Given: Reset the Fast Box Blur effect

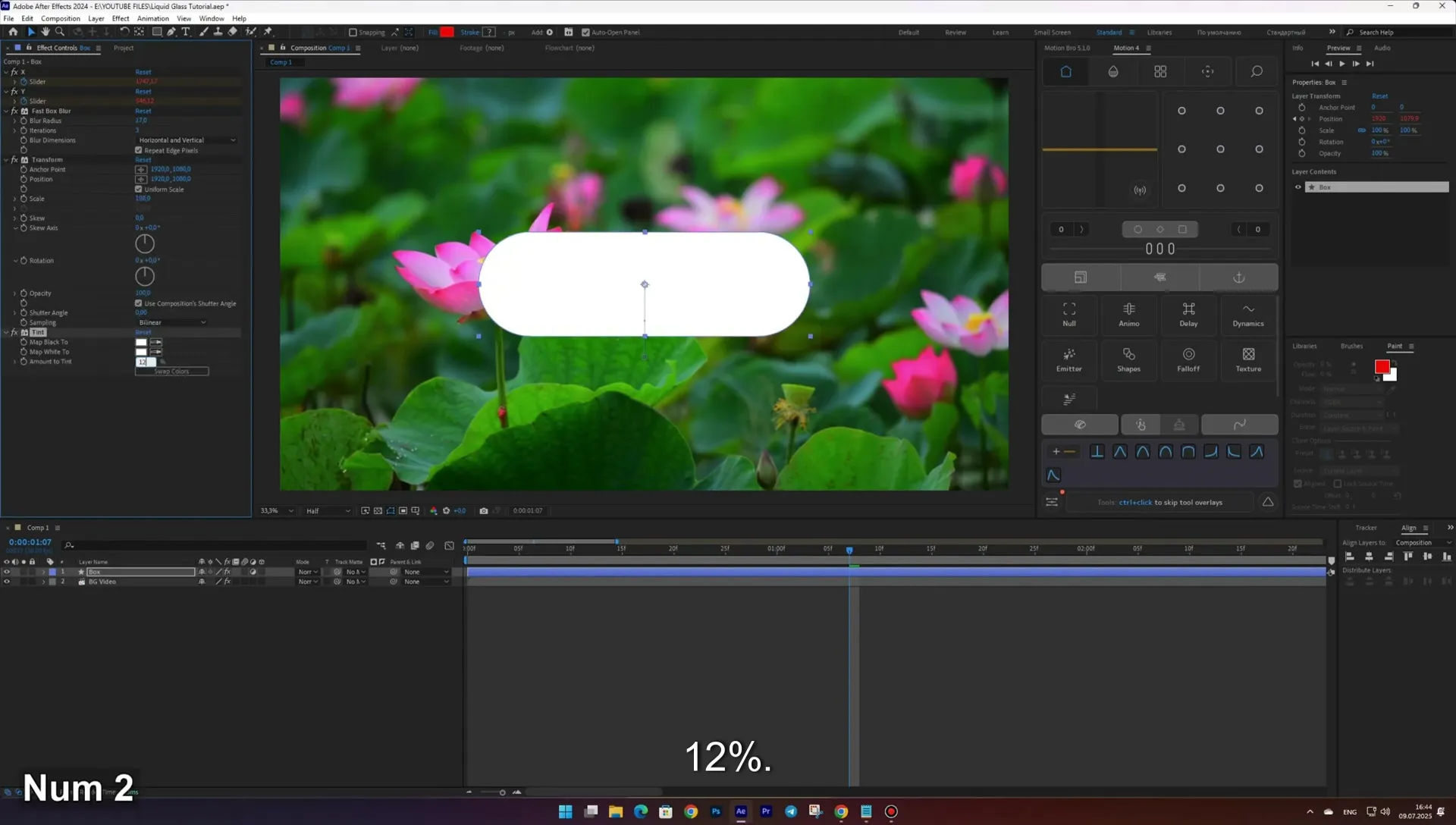Looking at the screenshot, I should click(x=143, y=111).
